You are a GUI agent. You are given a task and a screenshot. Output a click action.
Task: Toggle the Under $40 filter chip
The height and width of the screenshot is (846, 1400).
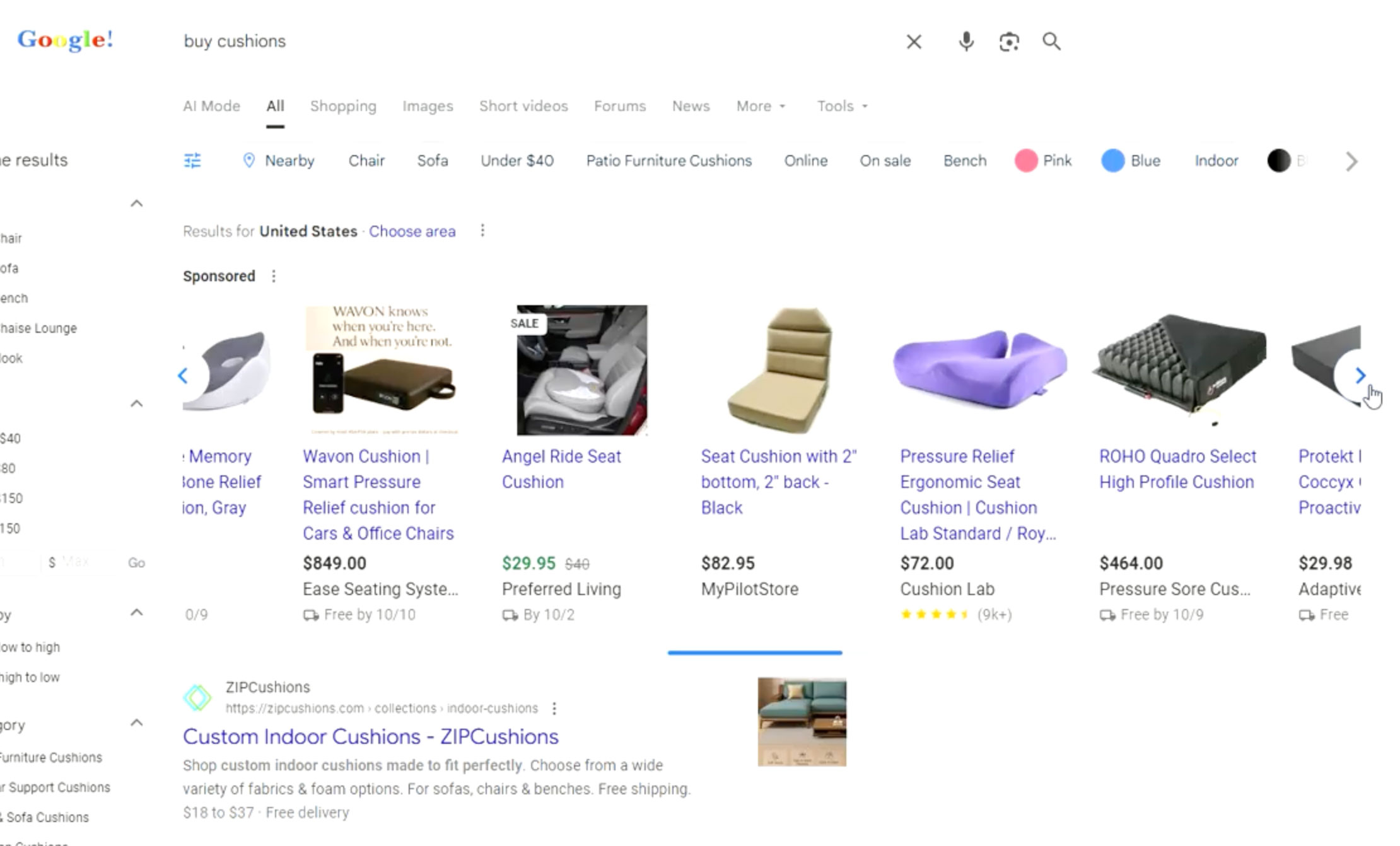(516, 161)
